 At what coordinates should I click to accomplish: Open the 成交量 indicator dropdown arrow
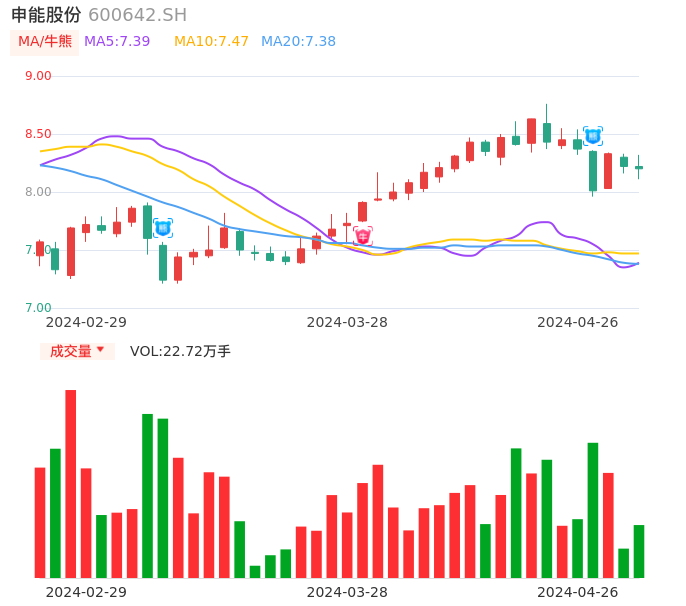click(100, 350)
